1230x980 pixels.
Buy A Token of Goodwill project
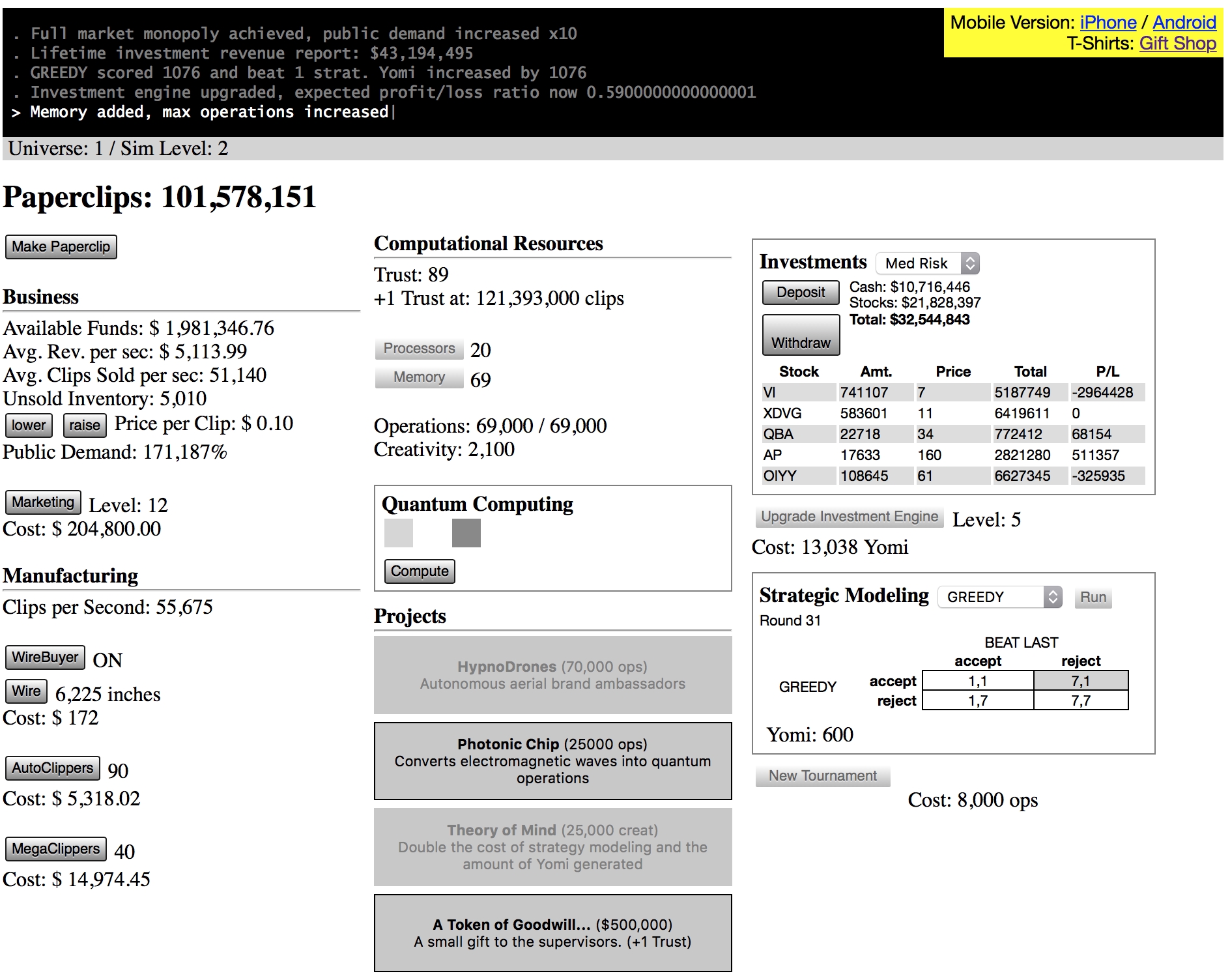click(x=552, y=933)
